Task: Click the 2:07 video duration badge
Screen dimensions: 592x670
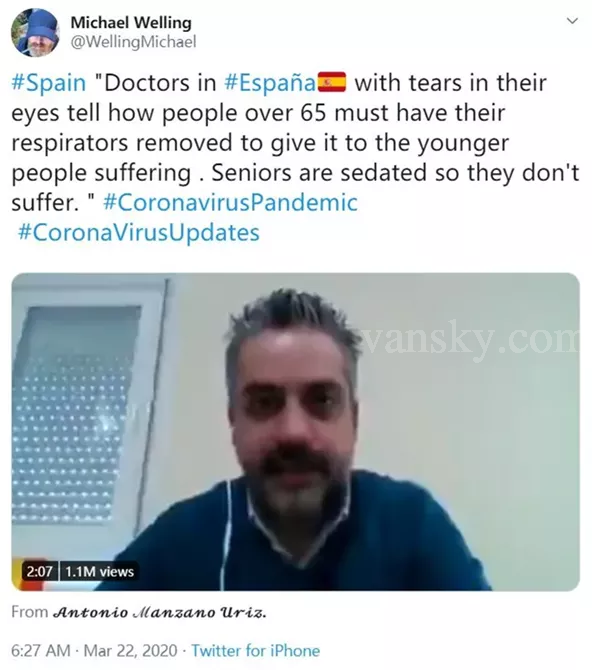Action: click(x=39, y=571)
